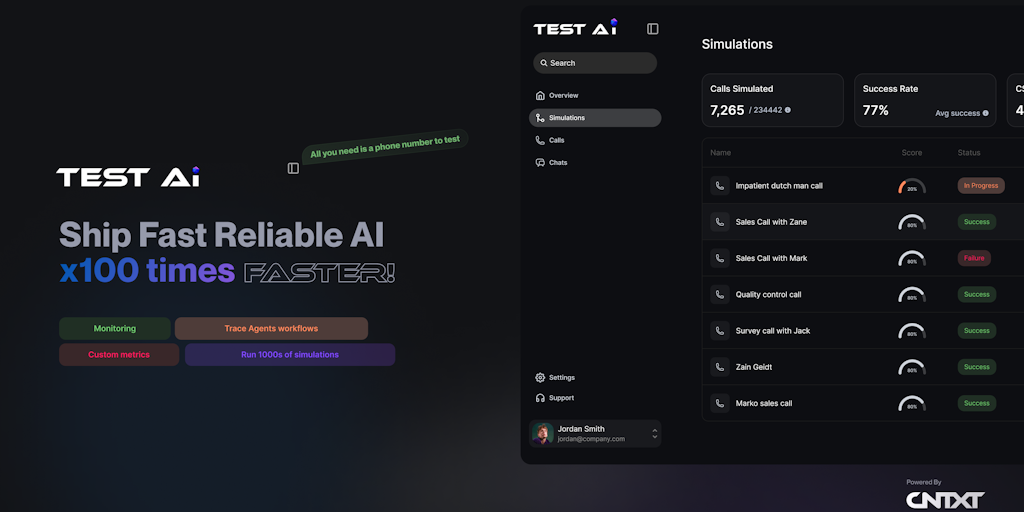
Task: Click the magnifier icon in Search box
Action: point(544,63)
